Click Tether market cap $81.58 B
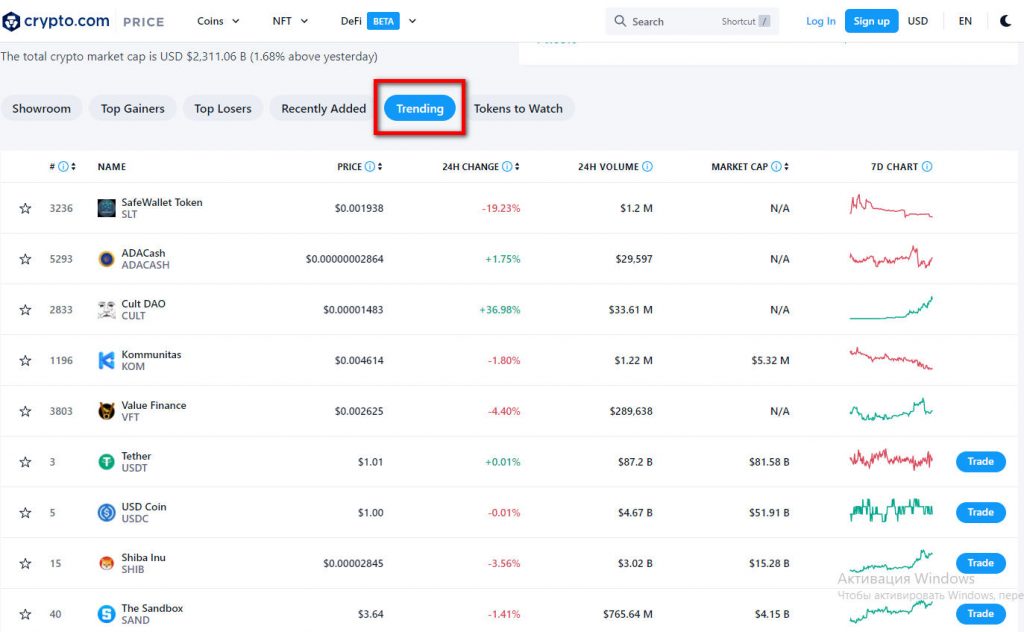This screenshot has height=632, width=1024. pyautogui.click(x=769, y=462)
